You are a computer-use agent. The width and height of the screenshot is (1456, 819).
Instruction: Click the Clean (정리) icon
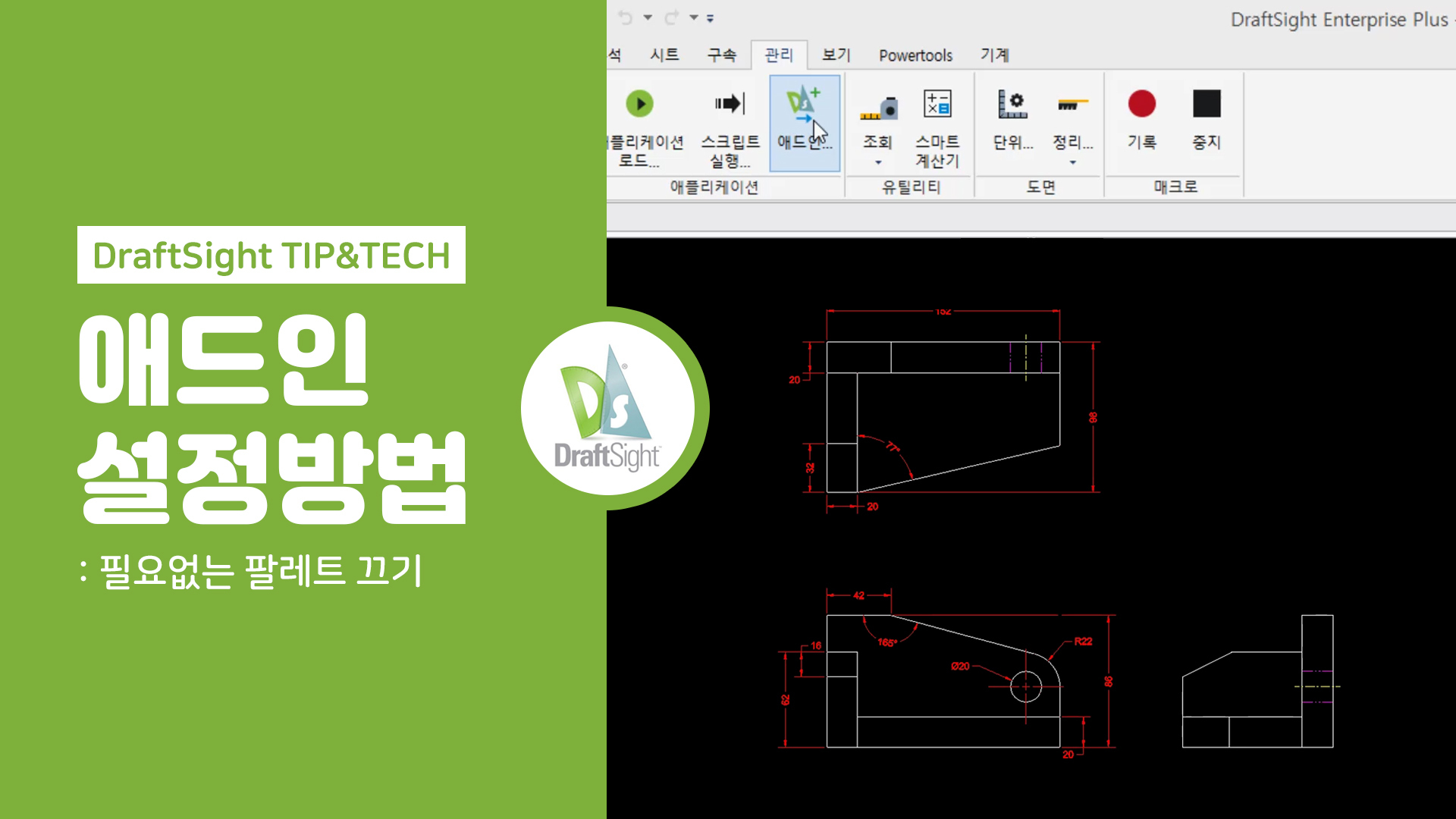coord(1072,105)
